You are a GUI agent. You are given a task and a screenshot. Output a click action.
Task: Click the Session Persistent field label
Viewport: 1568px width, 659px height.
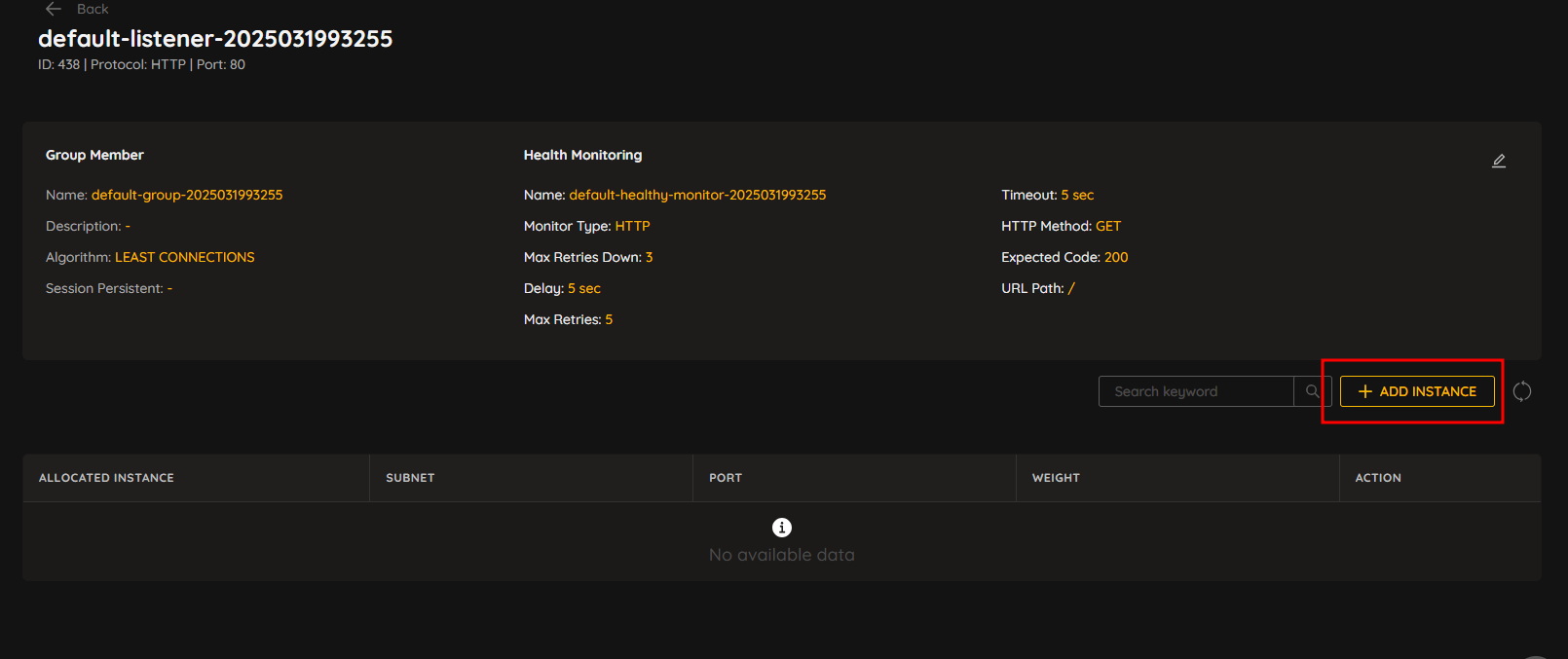[104, 288]
